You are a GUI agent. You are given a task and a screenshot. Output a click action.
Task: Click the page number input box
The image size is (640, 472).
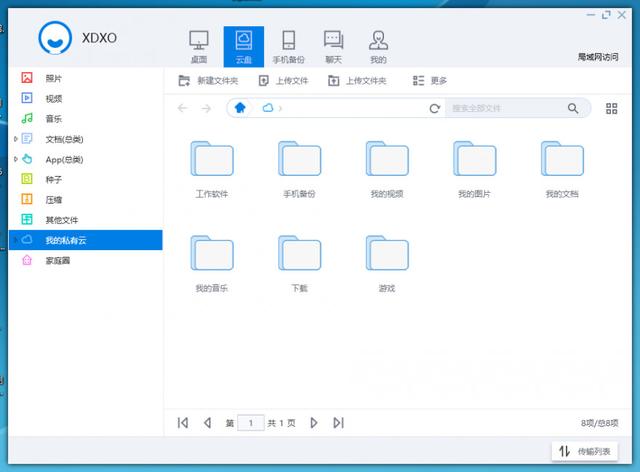click(251, 423)
